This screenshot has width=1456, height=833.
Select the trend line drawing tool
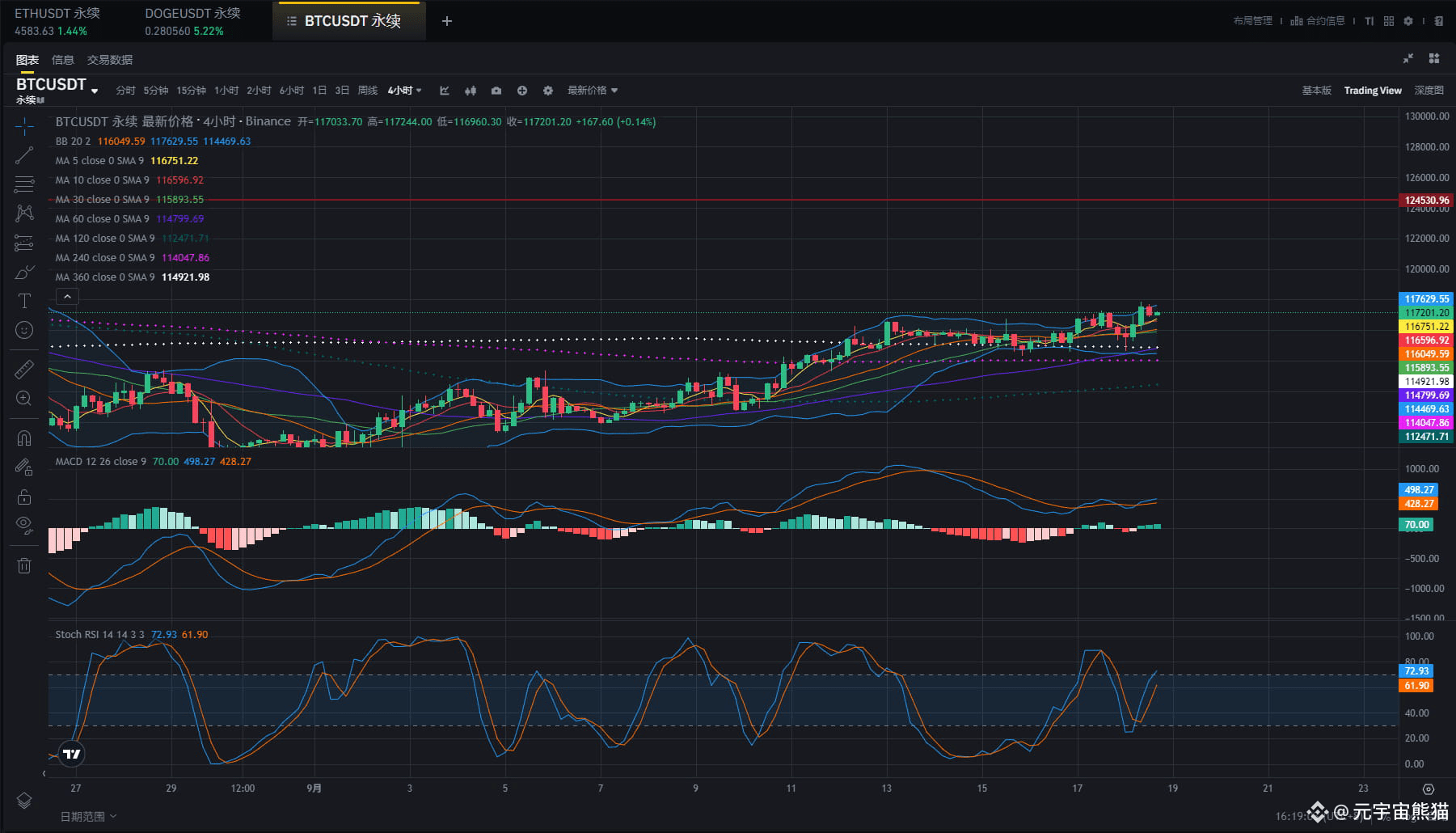pos(24,155)
